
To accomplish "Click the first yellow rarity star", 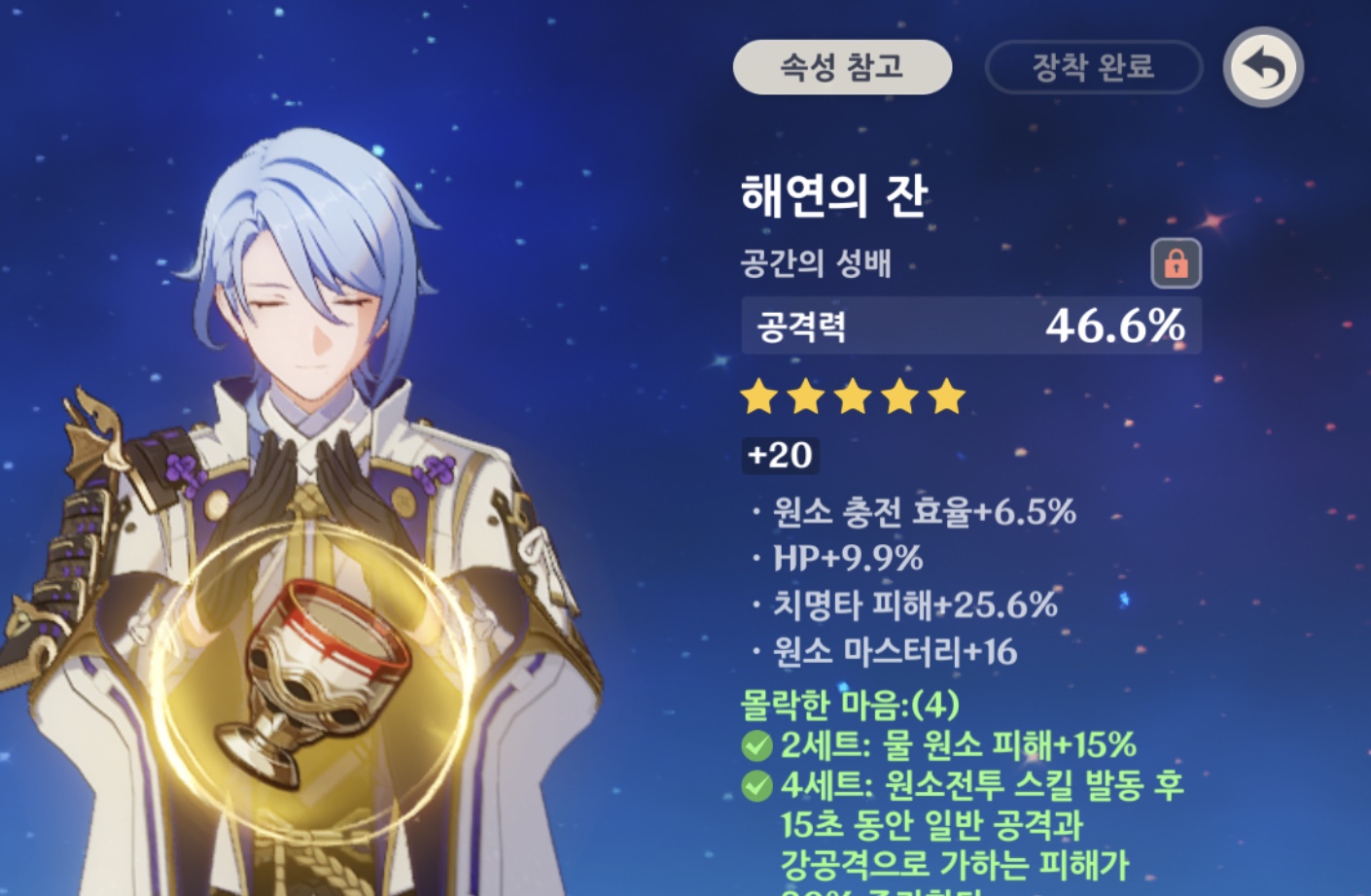I will click(x=759, y=397).
